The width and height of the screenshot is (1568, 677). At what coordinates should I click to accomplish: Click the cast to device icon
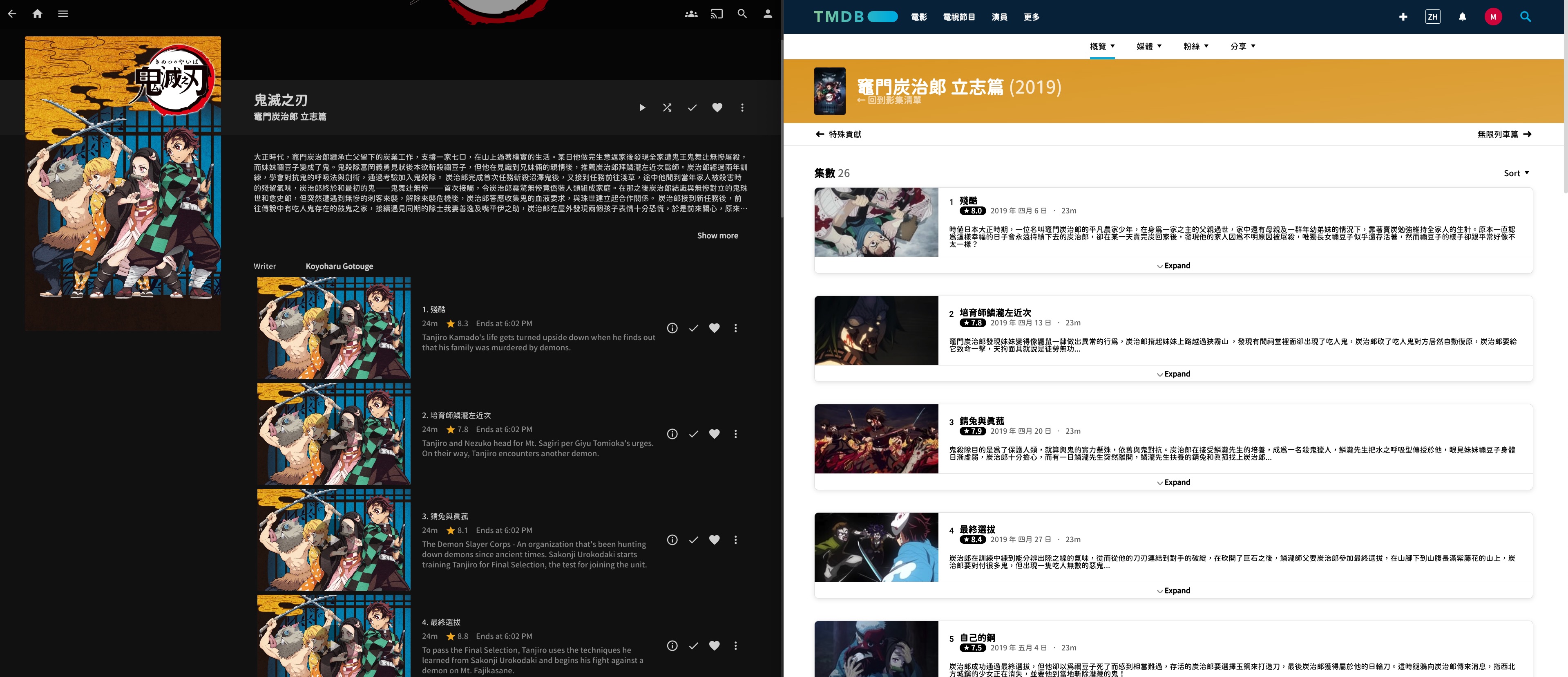[x=717, y=13]
